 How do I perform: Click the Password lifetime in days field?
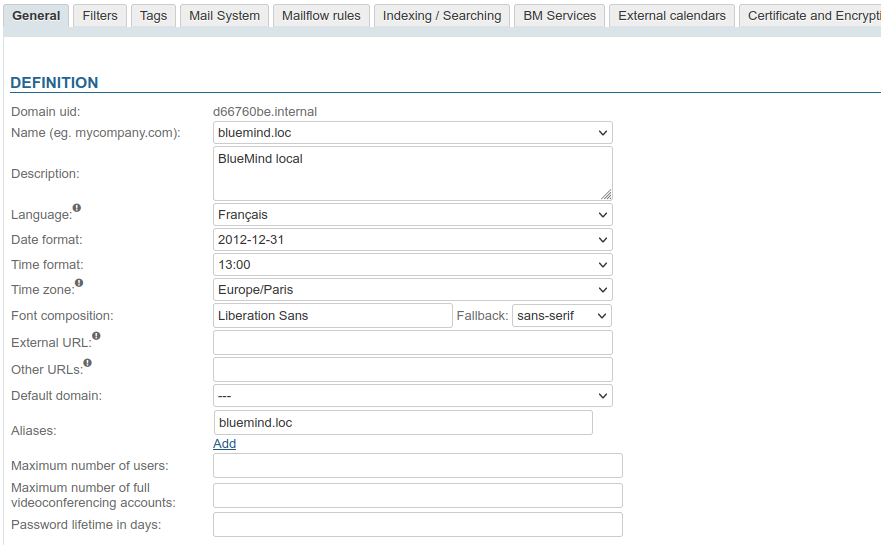coord(417,525)
